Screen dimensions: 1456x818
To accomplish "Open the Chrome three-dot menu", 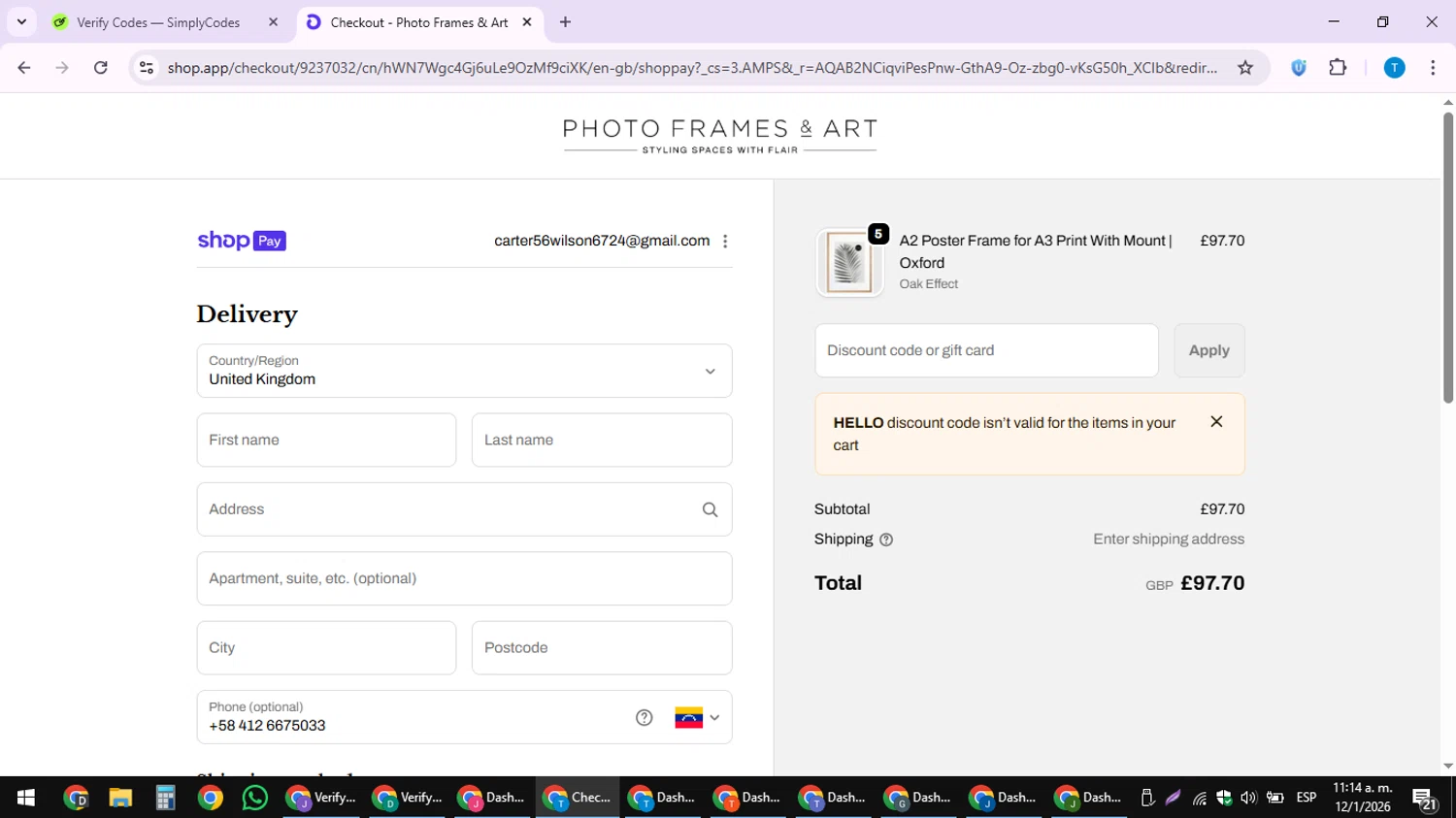I will pos(1433,68).
